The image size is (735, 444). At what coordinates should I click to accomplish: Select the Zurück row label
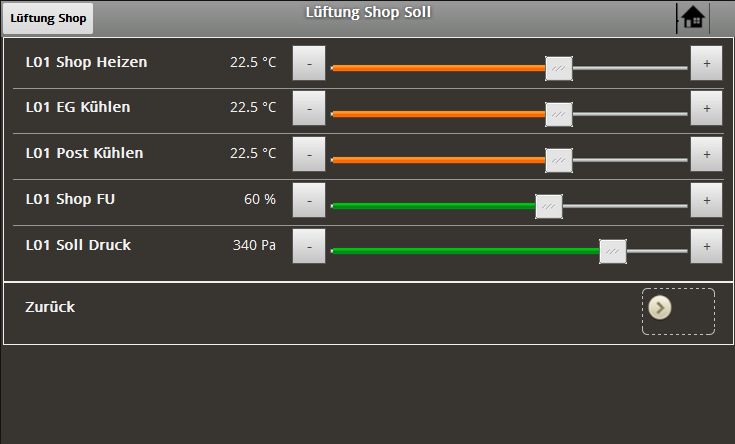click(50, 307)
